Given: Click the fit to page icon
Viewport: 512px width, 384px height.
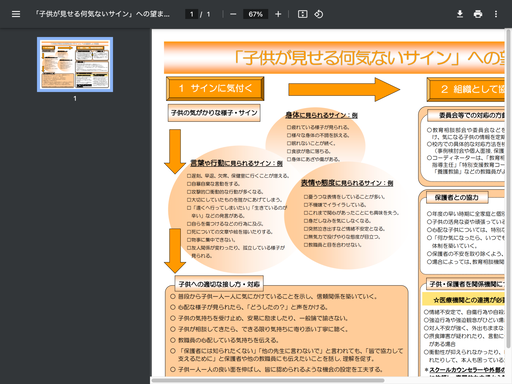Looking at the screenshot, I should click(302, 14).
